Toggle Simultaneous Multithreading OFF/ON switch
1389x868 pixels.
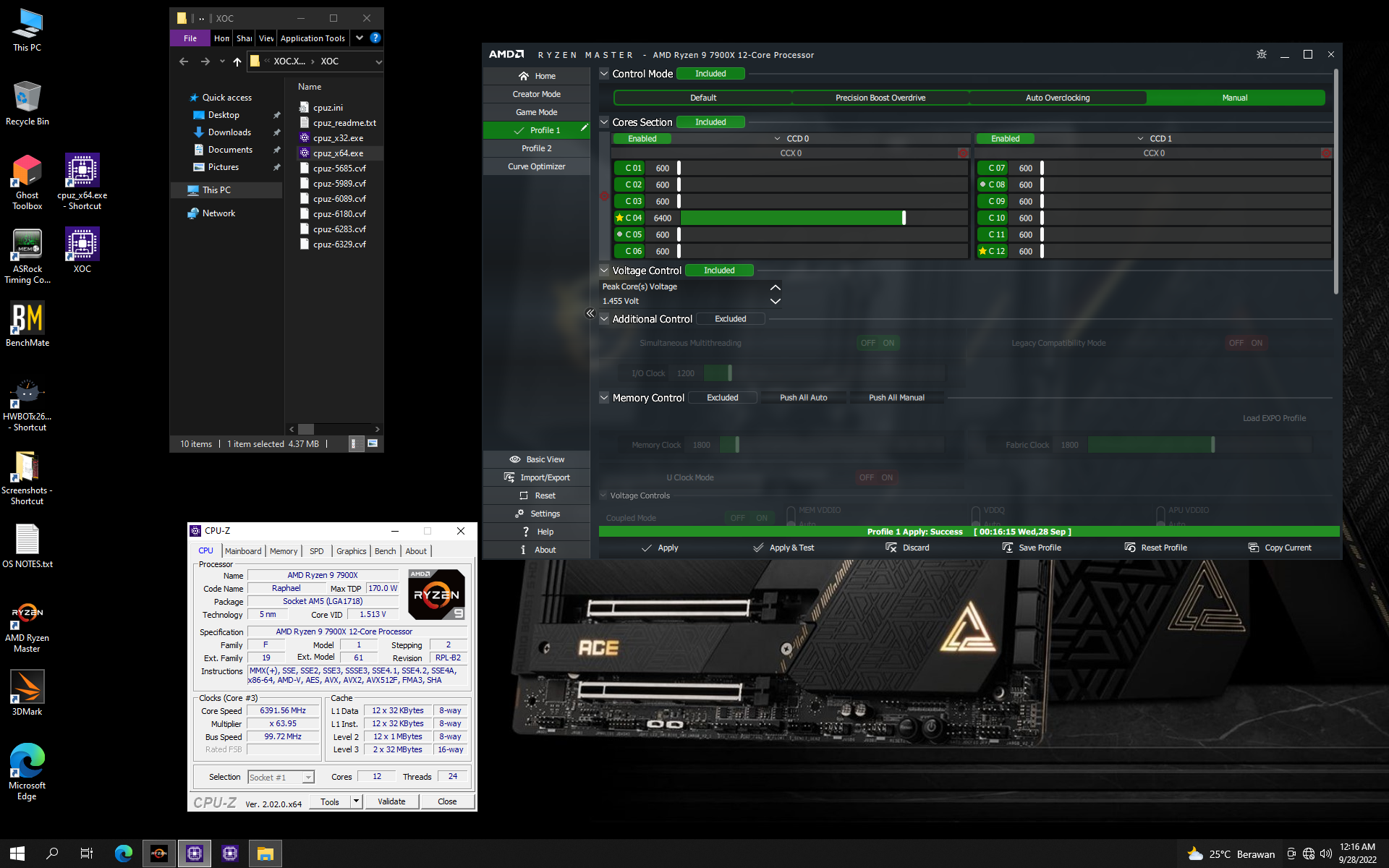tap(878, 344)
